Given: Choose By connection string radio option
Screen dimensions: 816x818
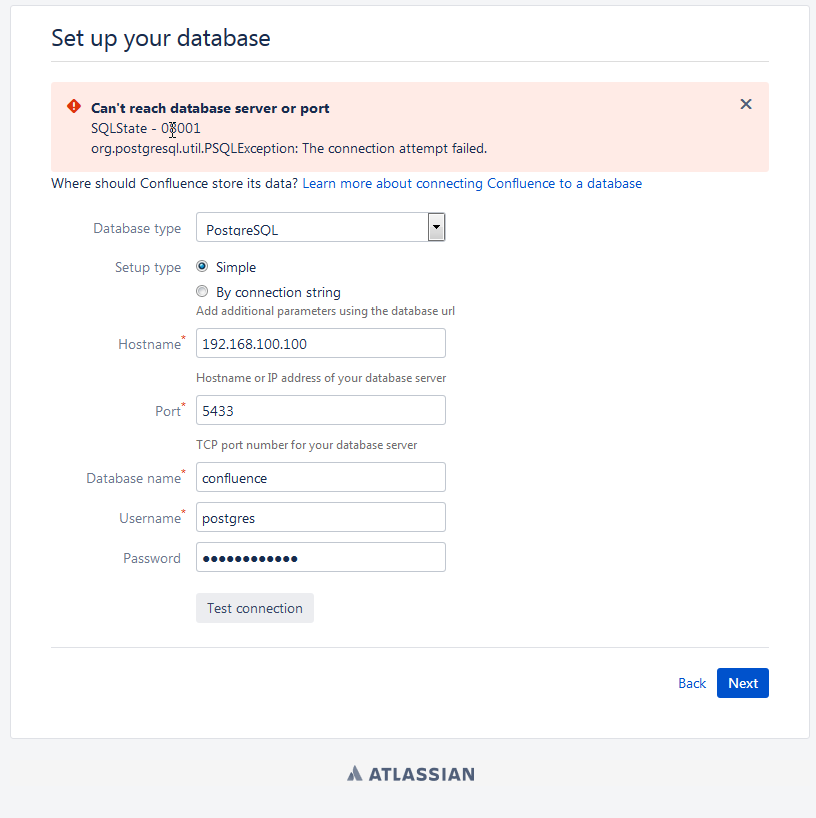Looking at the screenshot, I should tap(202, 291).
